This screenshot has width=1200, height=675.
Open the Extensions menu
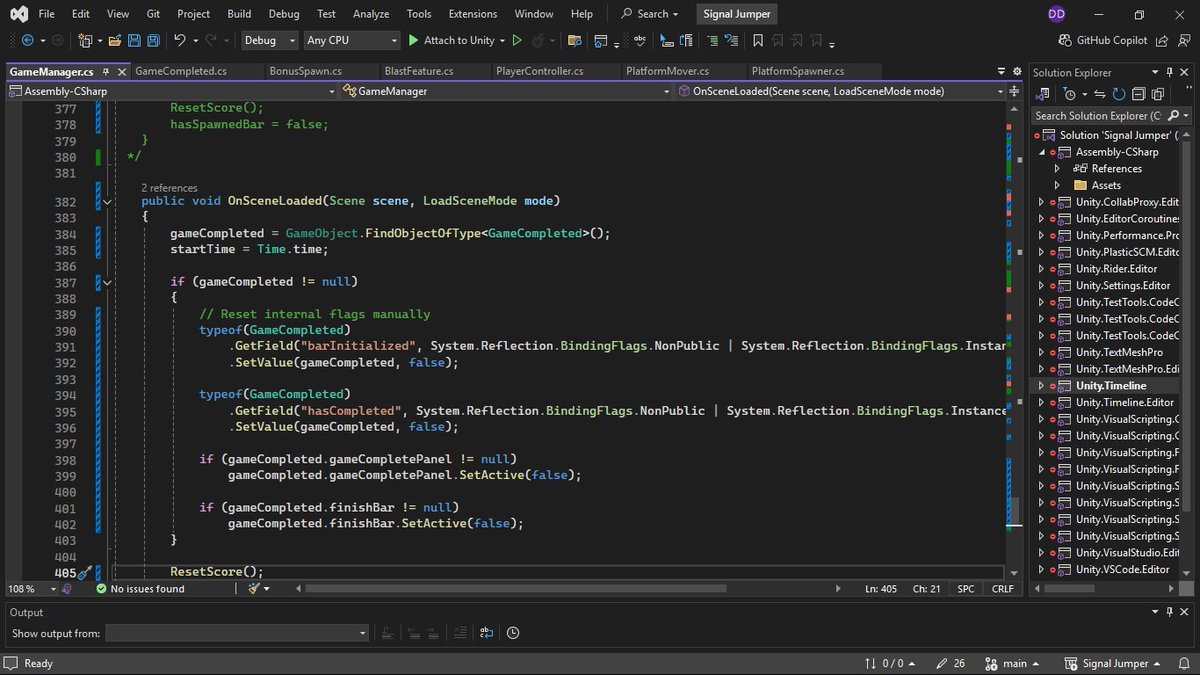[x=473, y=14]
